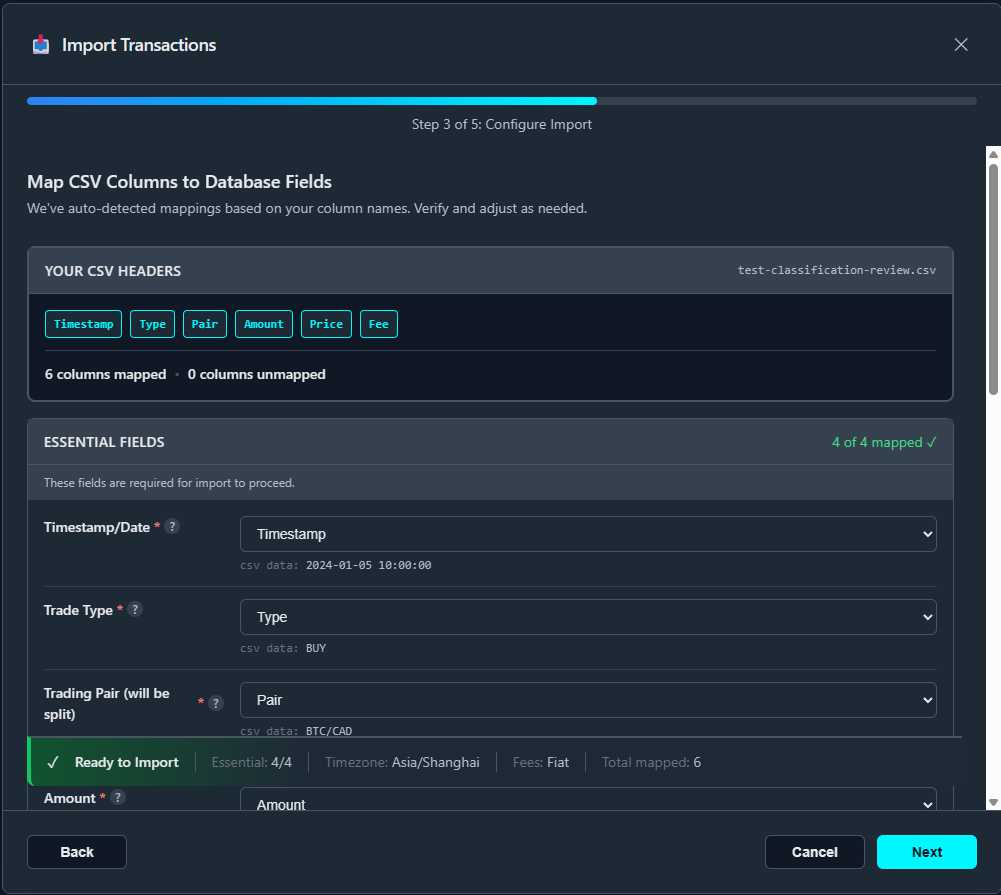Cancel the import wizard
1001x895 pixels.
[814, 852]
